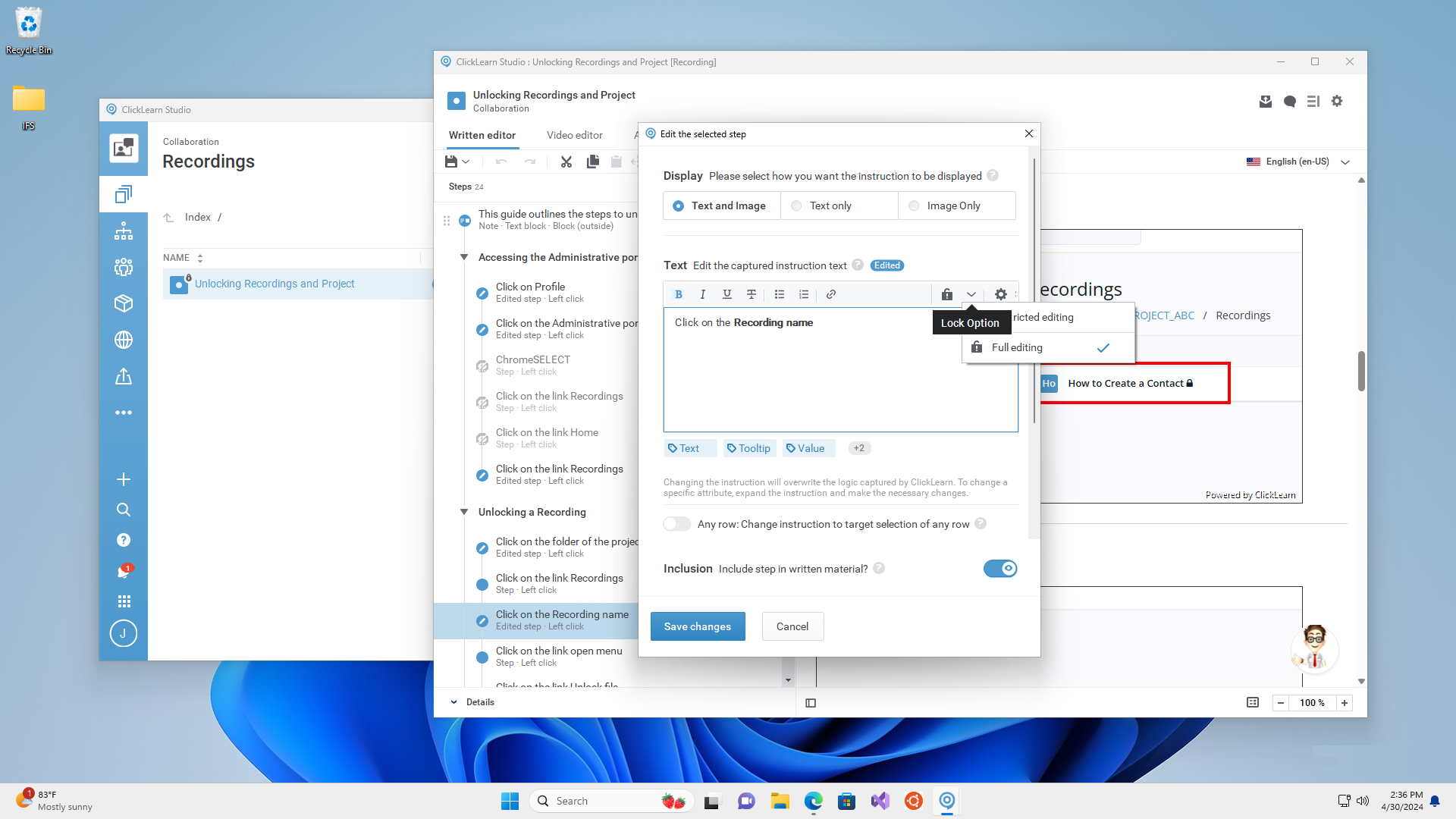Expand the Lock Option dropdown

click(x=969, y=293)
